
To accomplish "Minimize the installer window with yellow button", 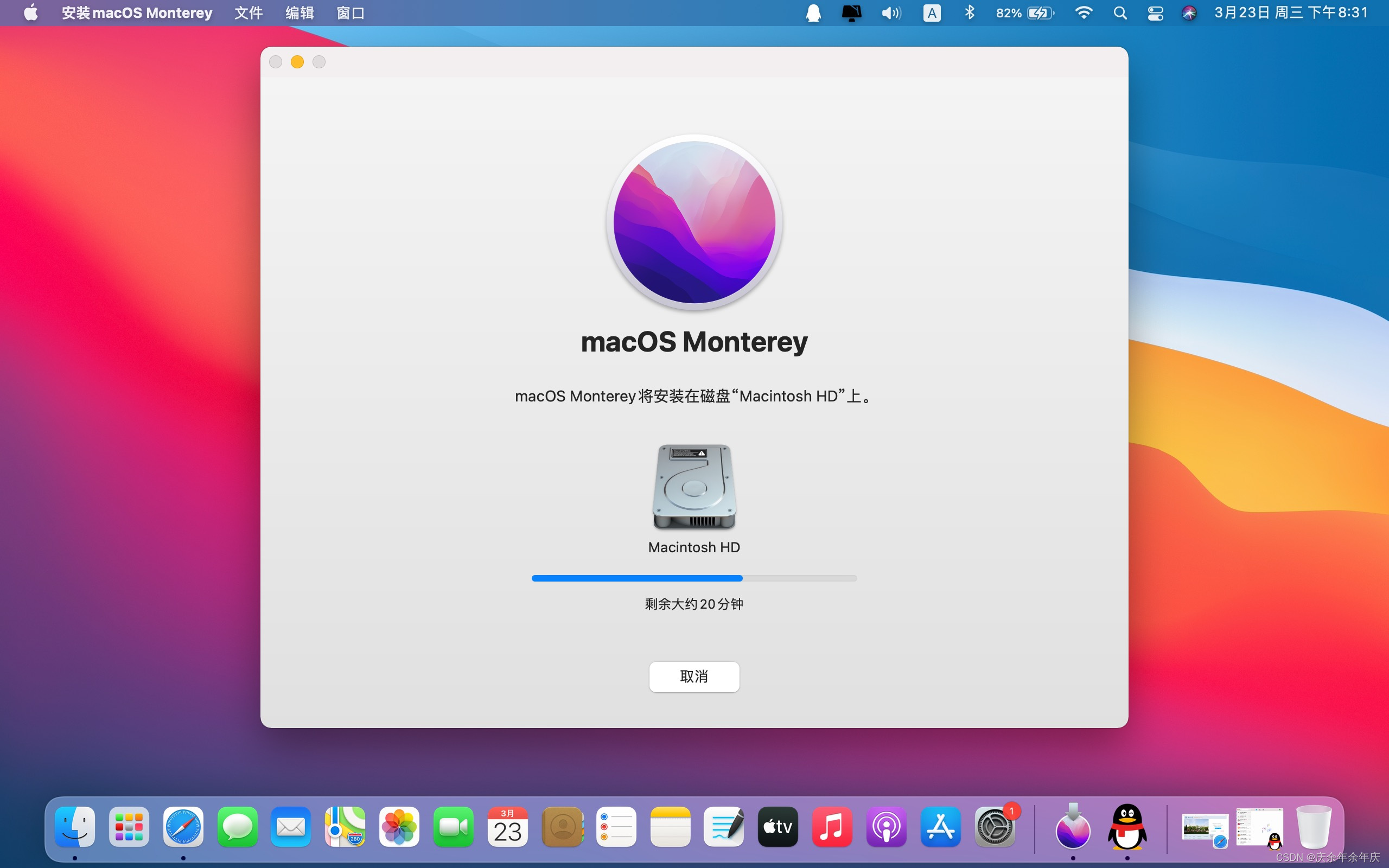I will click(x=297, y=62).
